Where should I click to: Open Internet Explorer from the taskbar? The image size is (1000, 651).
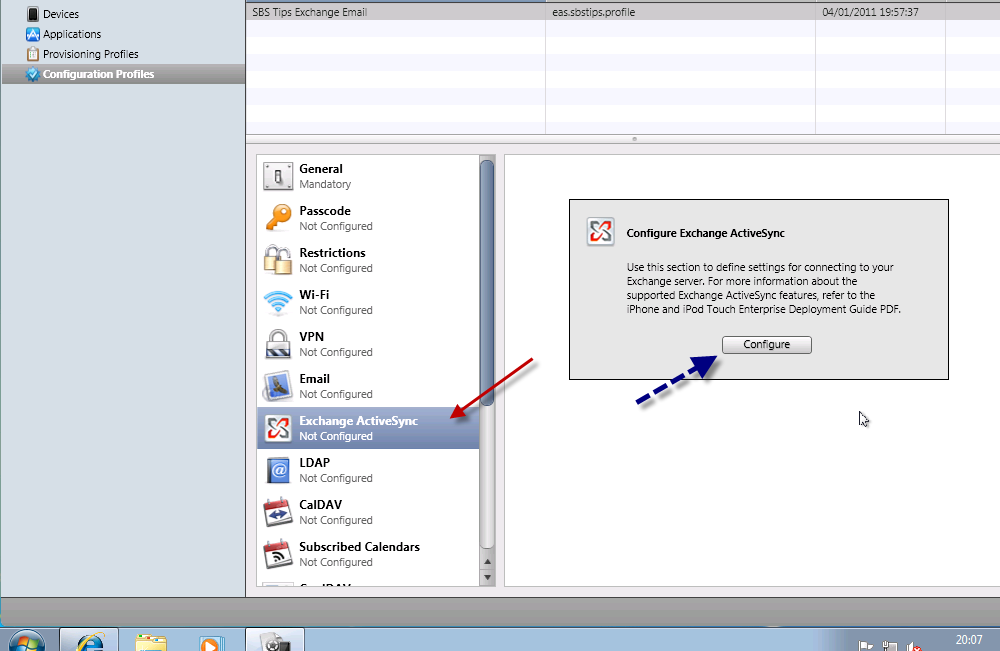89,640
